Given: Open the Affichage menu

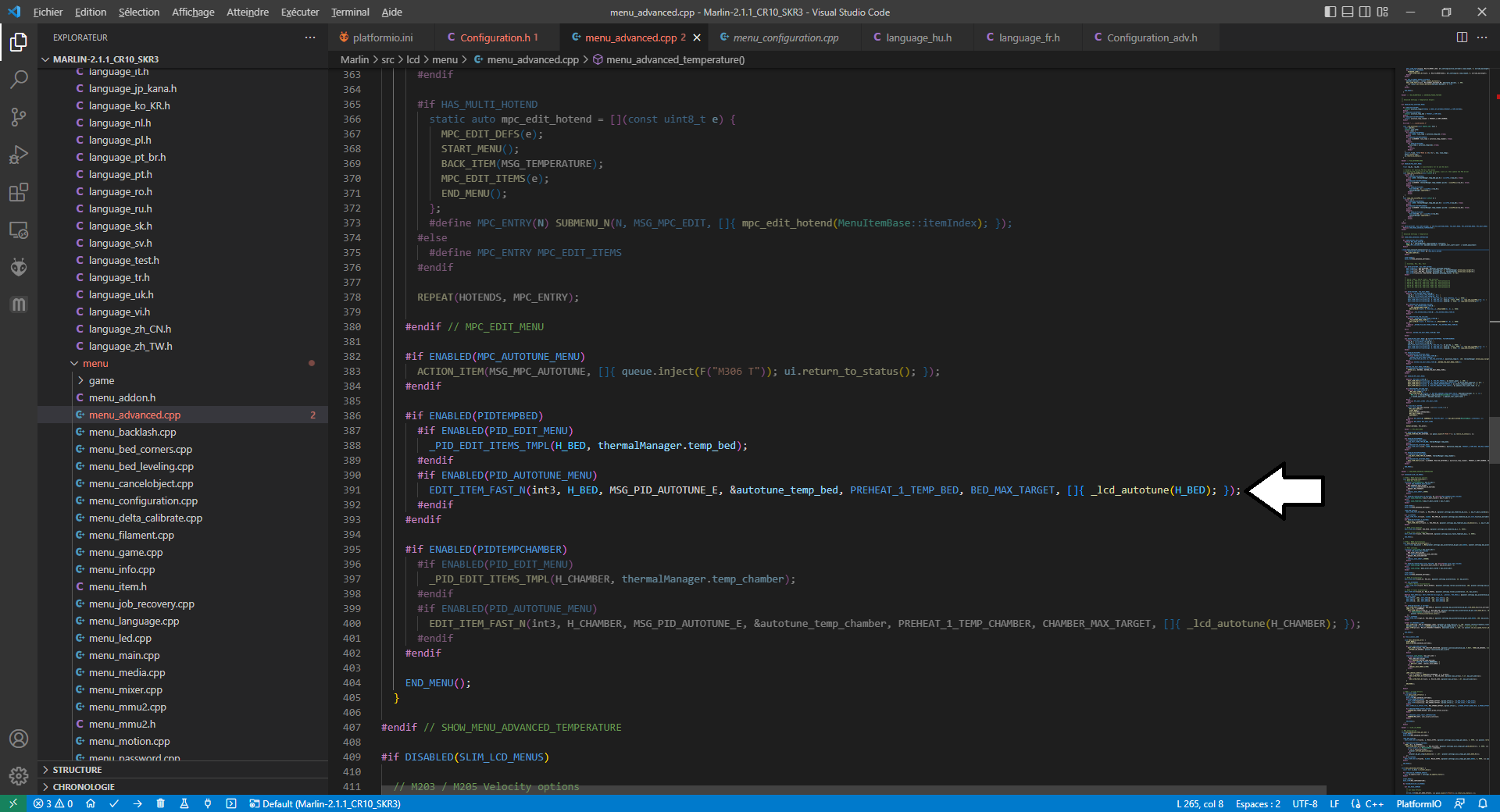Looking at the screenshot, I should pyautogui.click(x=193, y=12).
